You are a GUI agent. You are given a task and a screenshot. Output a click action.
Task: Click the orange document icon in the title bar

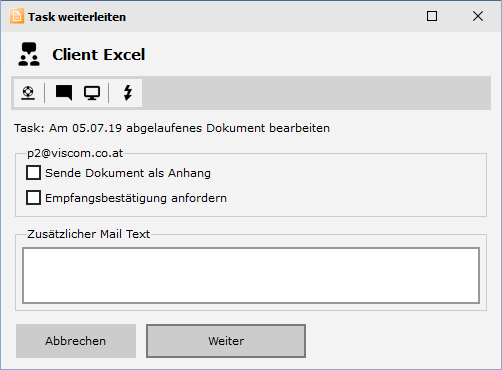pos(17,16)
